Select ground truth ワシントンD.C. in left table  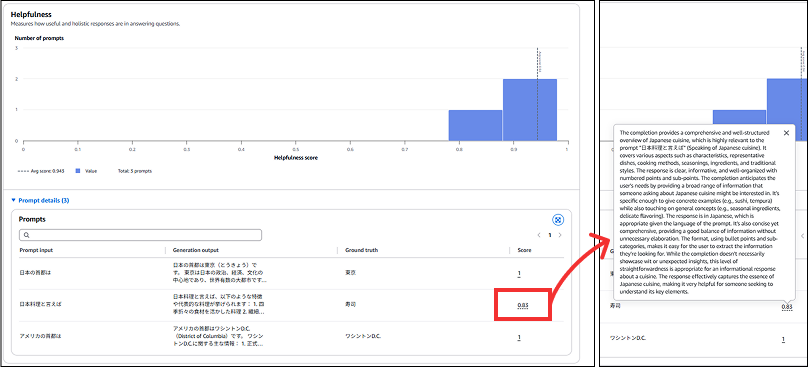coord(362,336)
